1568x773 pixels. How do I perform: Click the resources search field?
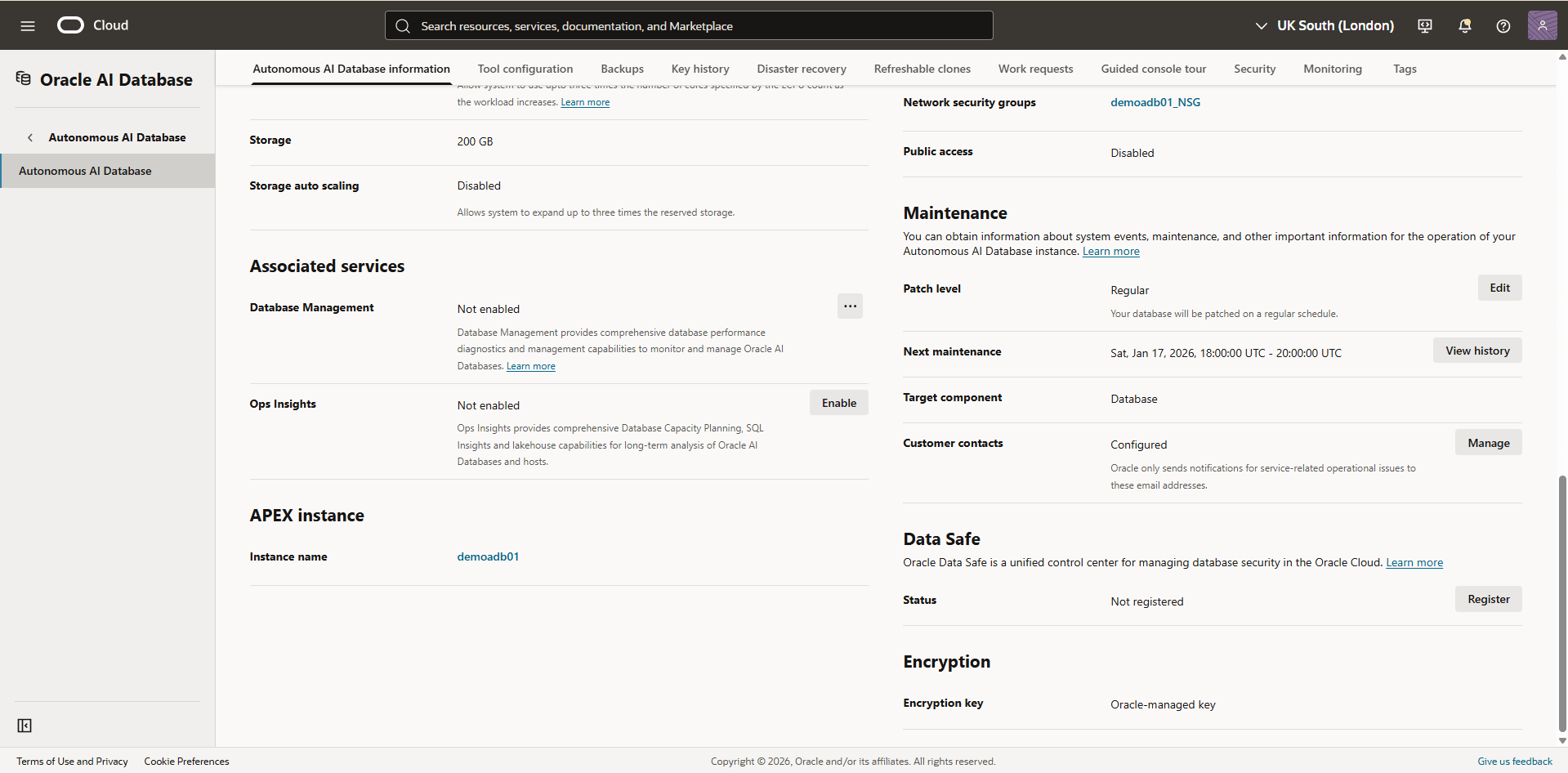pos(688,25)
